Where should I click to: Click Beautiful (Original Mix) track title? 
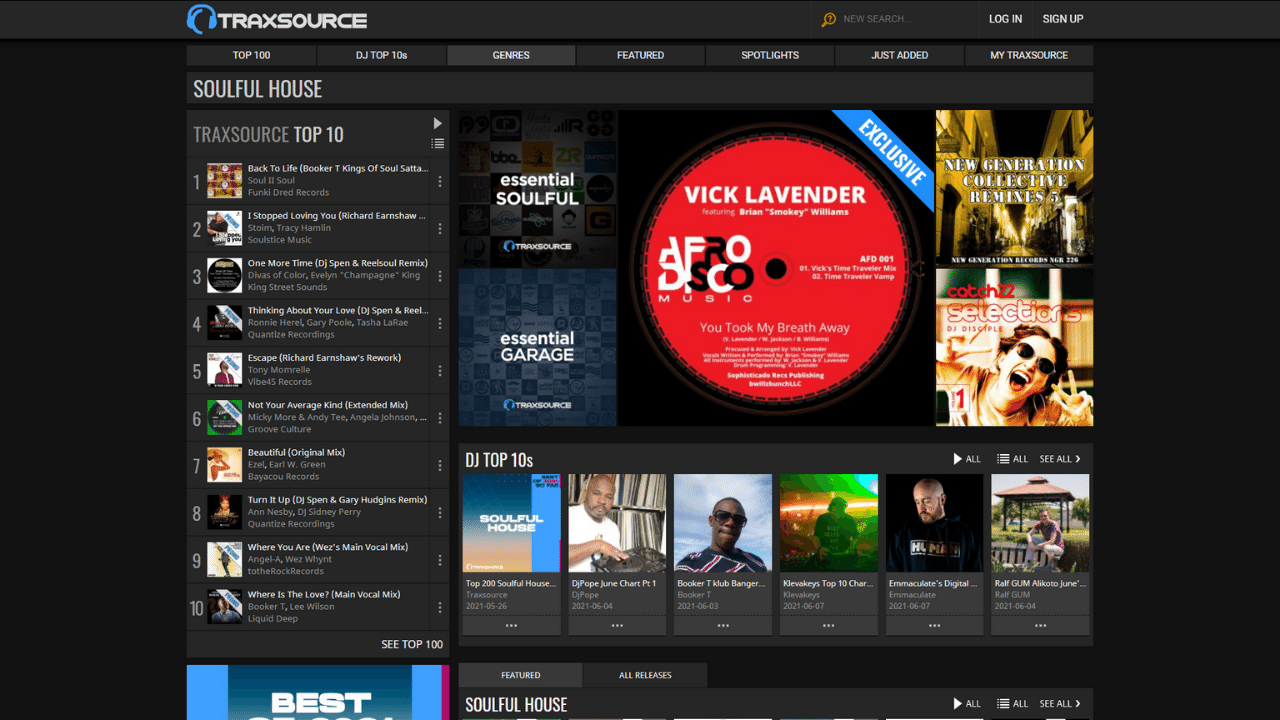point(296,452)
